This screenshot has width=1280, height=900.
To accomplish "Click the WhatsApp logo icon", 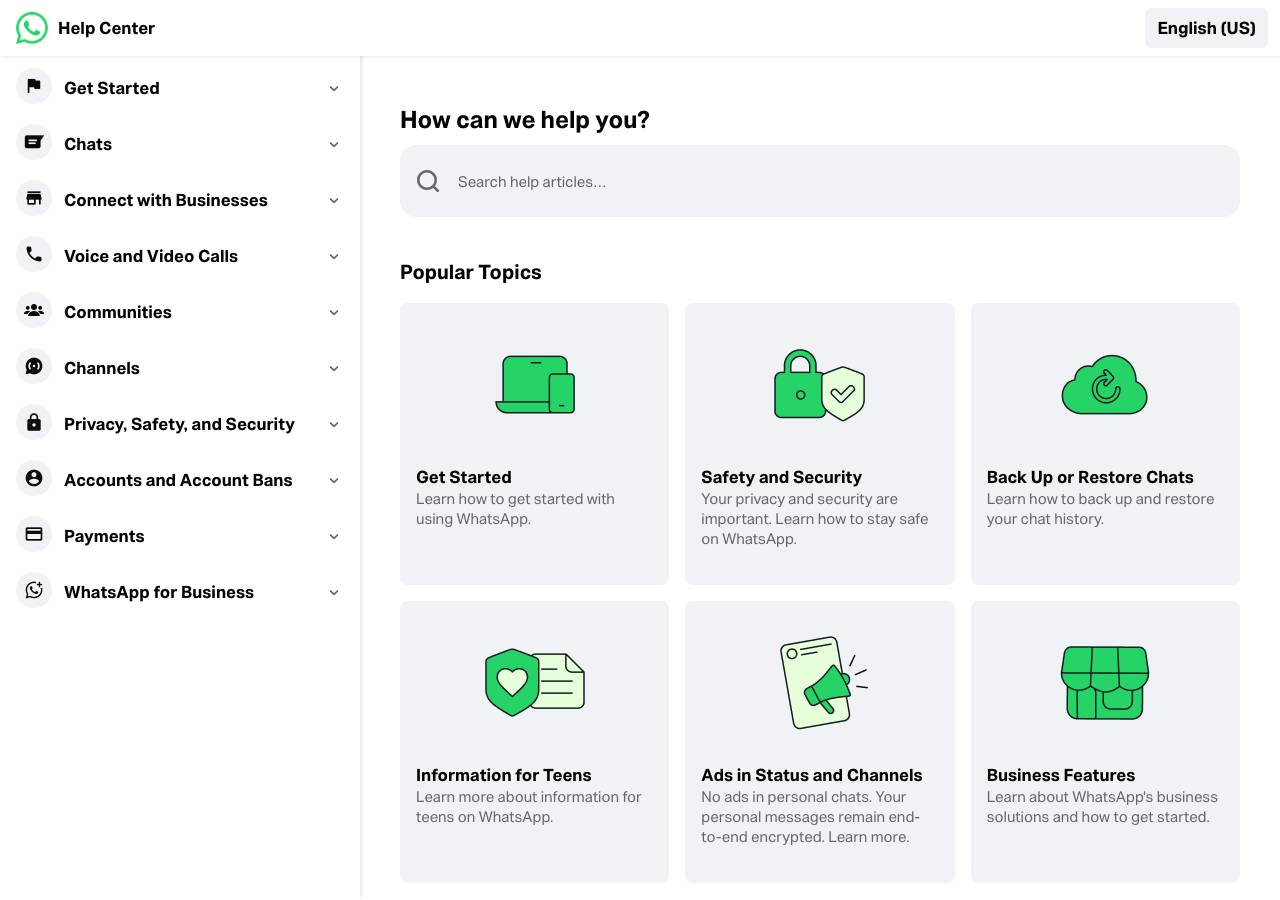I will click(x=32, y=28).
